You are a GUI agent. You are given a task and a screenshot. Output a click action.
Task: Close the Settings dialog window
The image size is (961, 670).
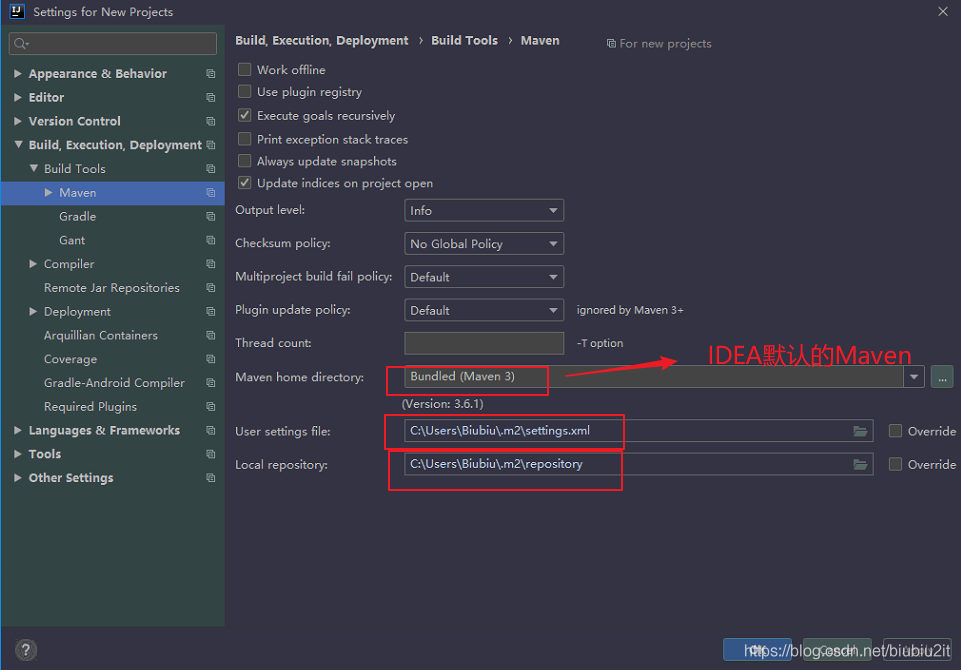[943, 12]
